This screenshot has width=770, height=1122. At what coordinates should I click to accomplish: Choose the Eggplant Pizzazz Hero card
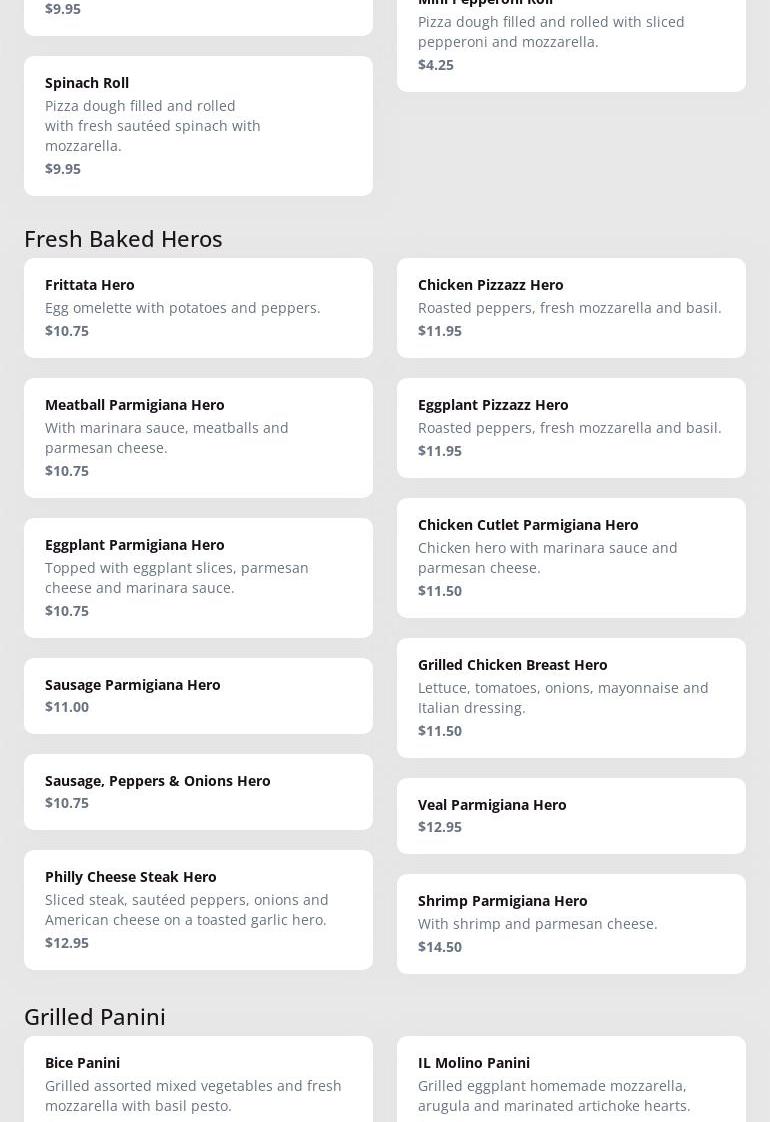coord(571,427)
